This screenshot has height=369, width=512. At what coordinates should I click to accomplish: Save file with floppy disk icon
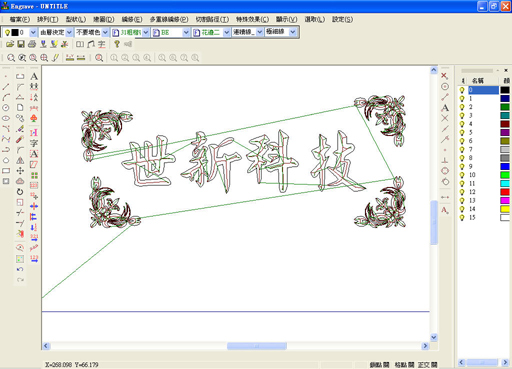(x=21, y=44)
